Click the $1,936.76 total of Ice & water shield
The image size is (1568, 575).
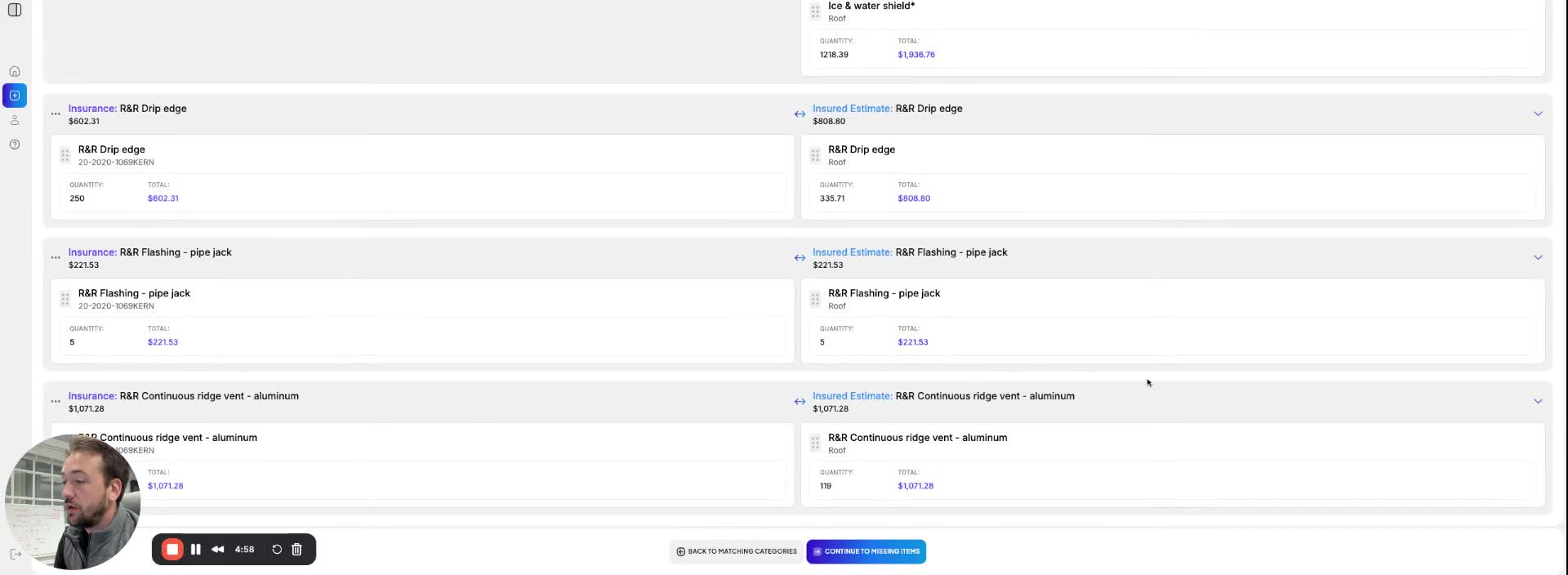coord(916,55)
